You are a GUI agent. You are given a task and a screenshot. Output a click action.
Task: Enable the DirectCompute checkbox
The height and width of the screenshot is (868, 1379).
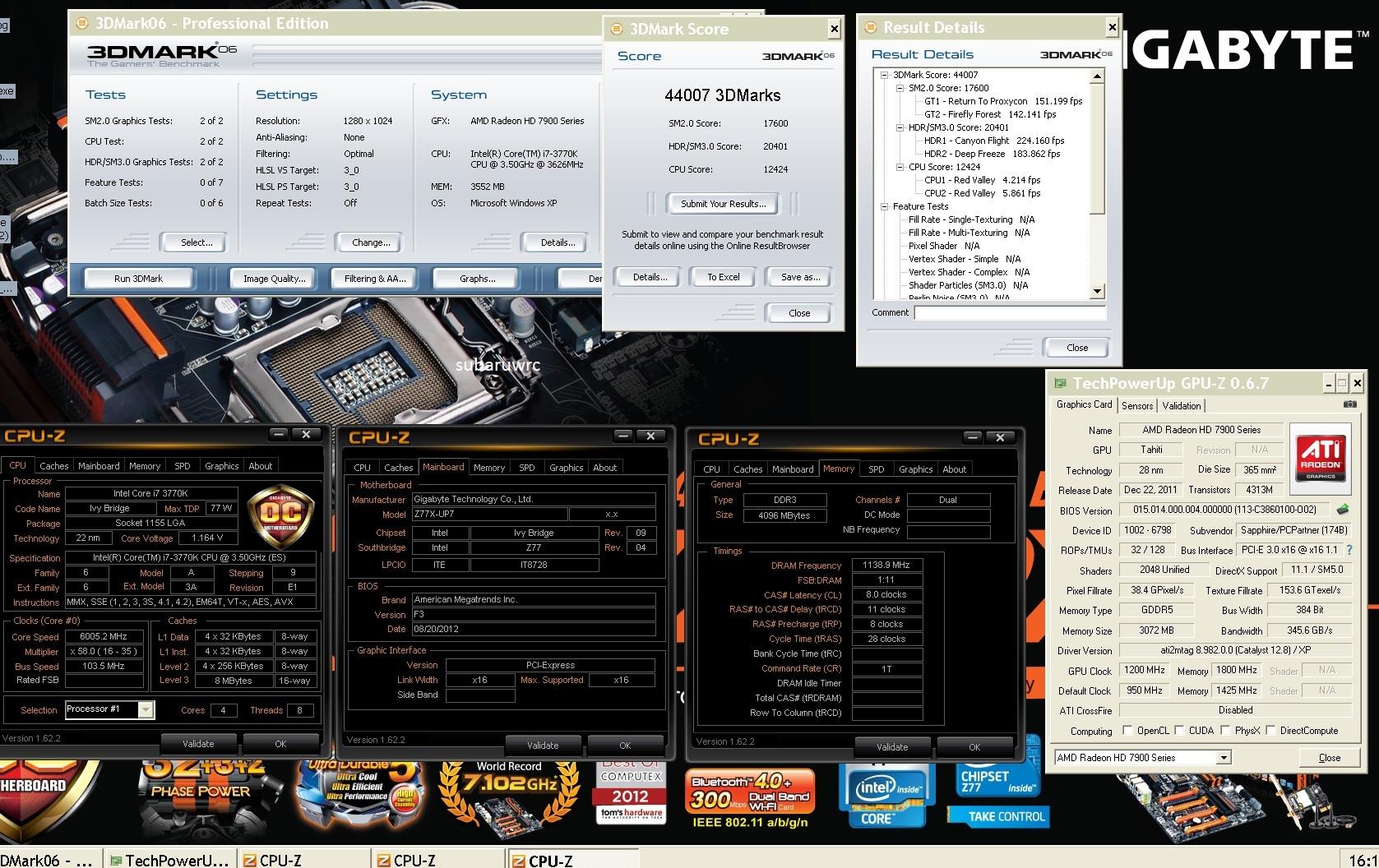[x=1270, y=730]
